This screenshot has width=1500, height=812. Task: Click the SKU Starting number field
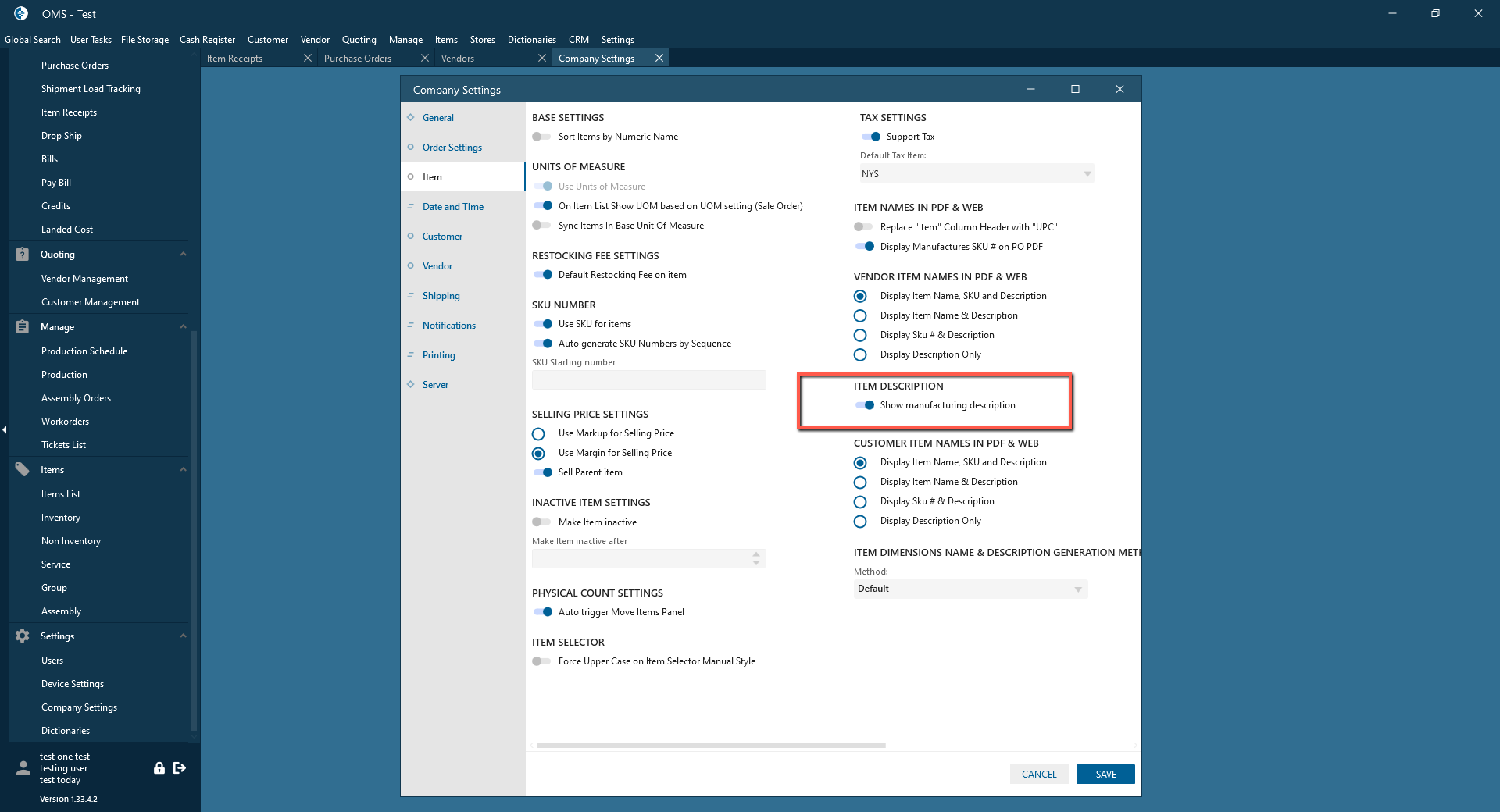[x=648, y=380]
